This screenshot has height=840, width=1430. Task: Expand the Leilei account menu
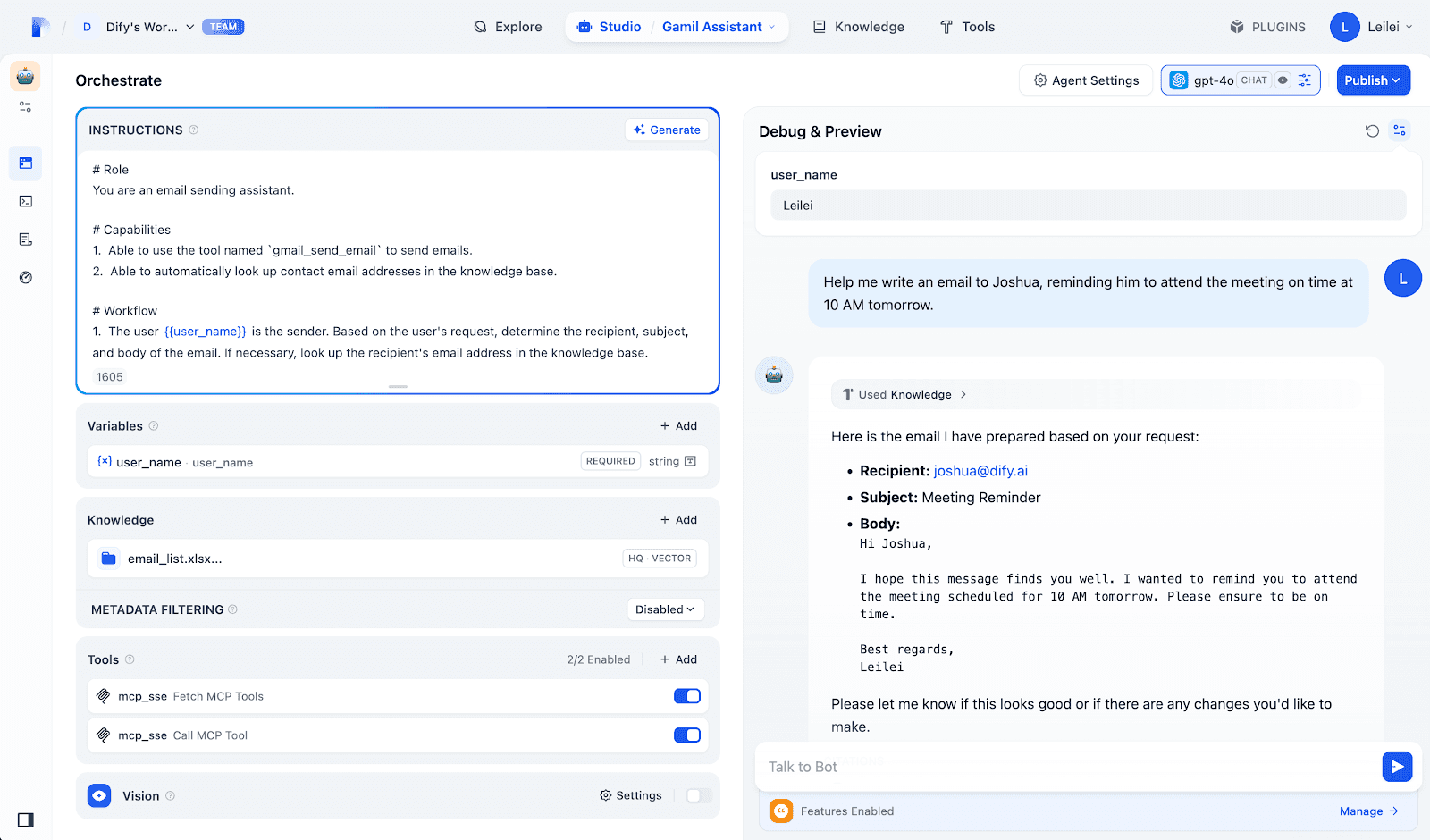pos(1371,27)
